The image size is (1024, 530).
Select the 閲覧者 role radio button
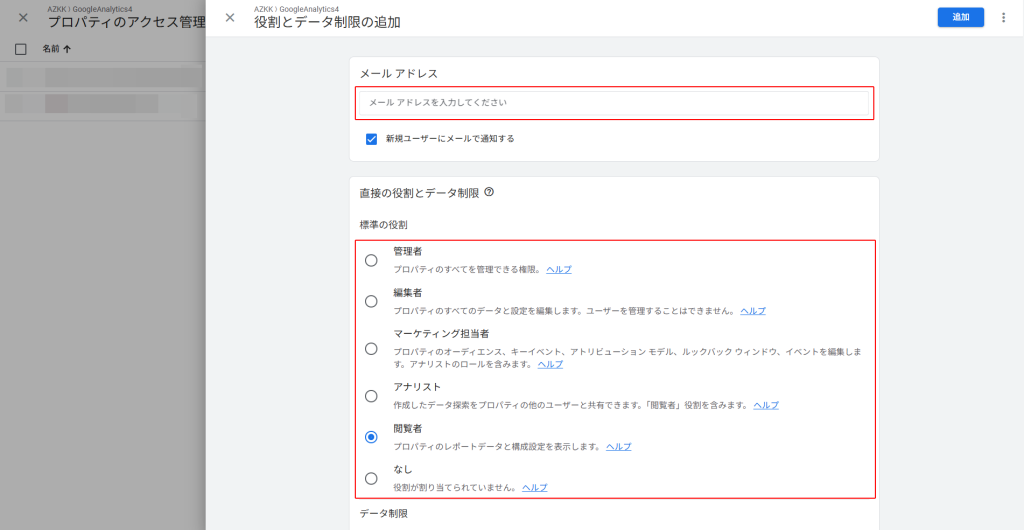[371, 437]
